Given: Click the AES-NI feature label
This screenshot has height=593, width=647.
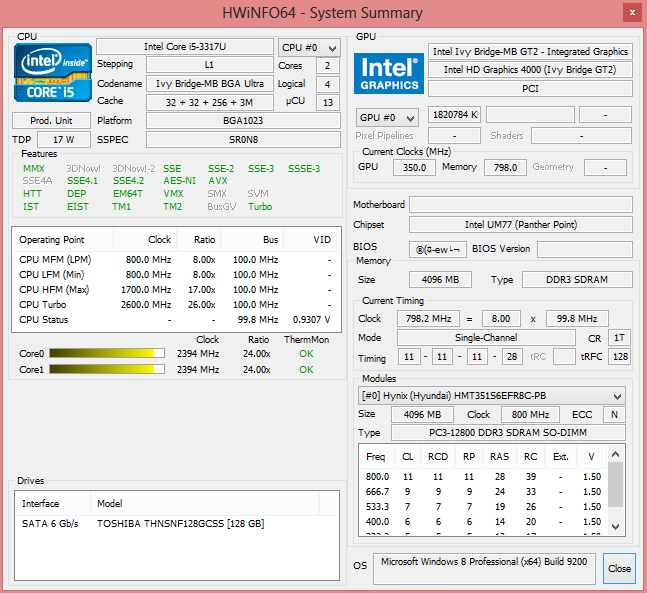Looking at the screenshot, I should click(x=179, y=181).
